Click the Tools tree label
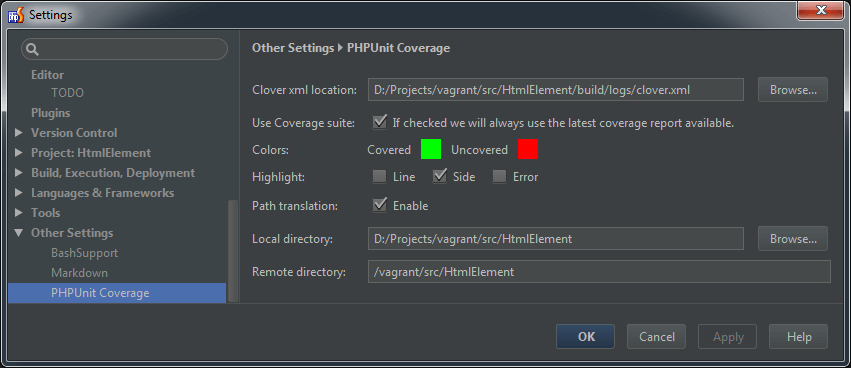 click(46, 213)
